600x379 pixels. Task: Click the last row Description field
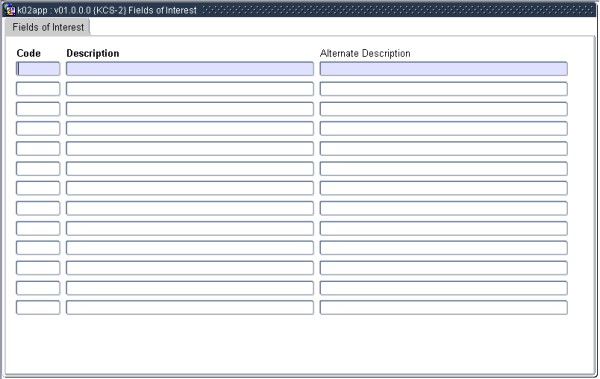point(190,308)
